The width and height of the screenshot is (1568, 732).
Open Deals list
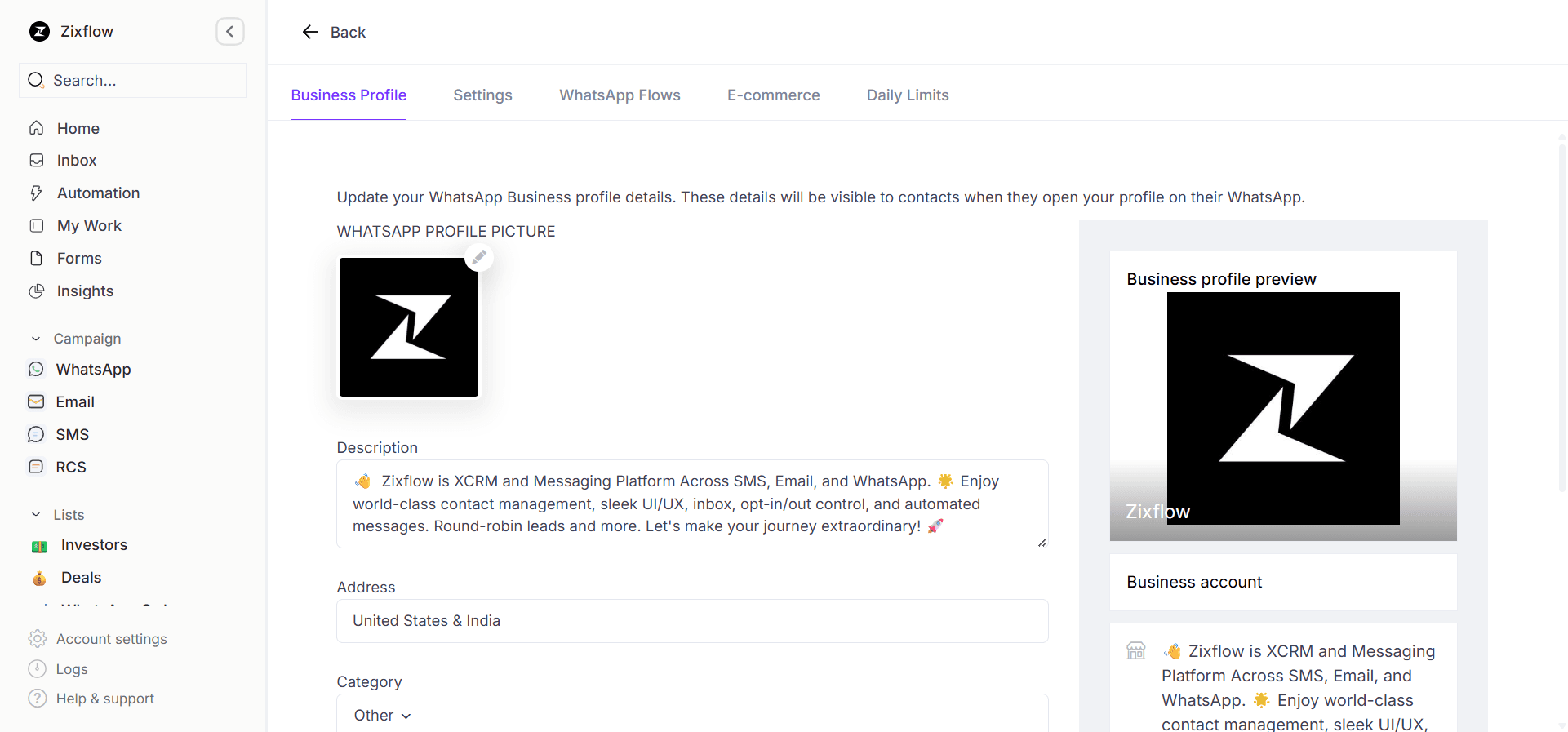click(x=81, y=578)
